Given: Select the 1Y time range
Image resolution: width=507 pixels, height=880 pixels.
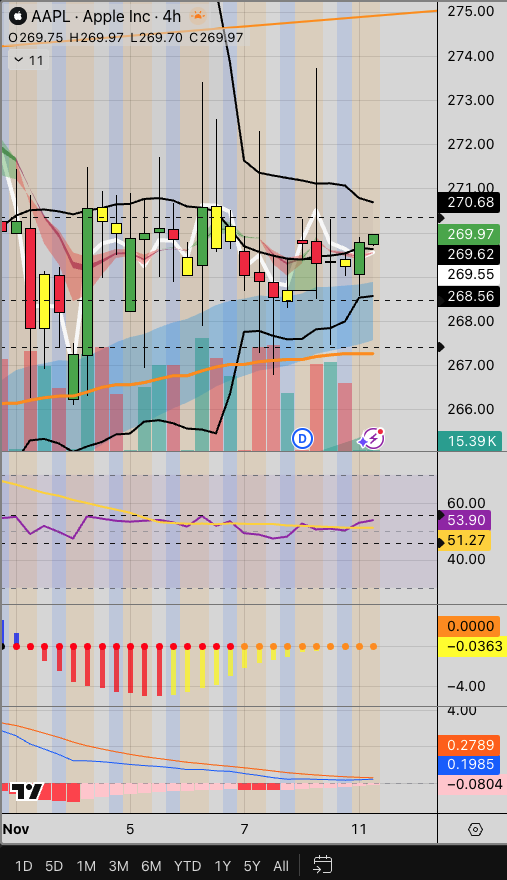Looking at the screenshot, I should click(x=222, y=866).
